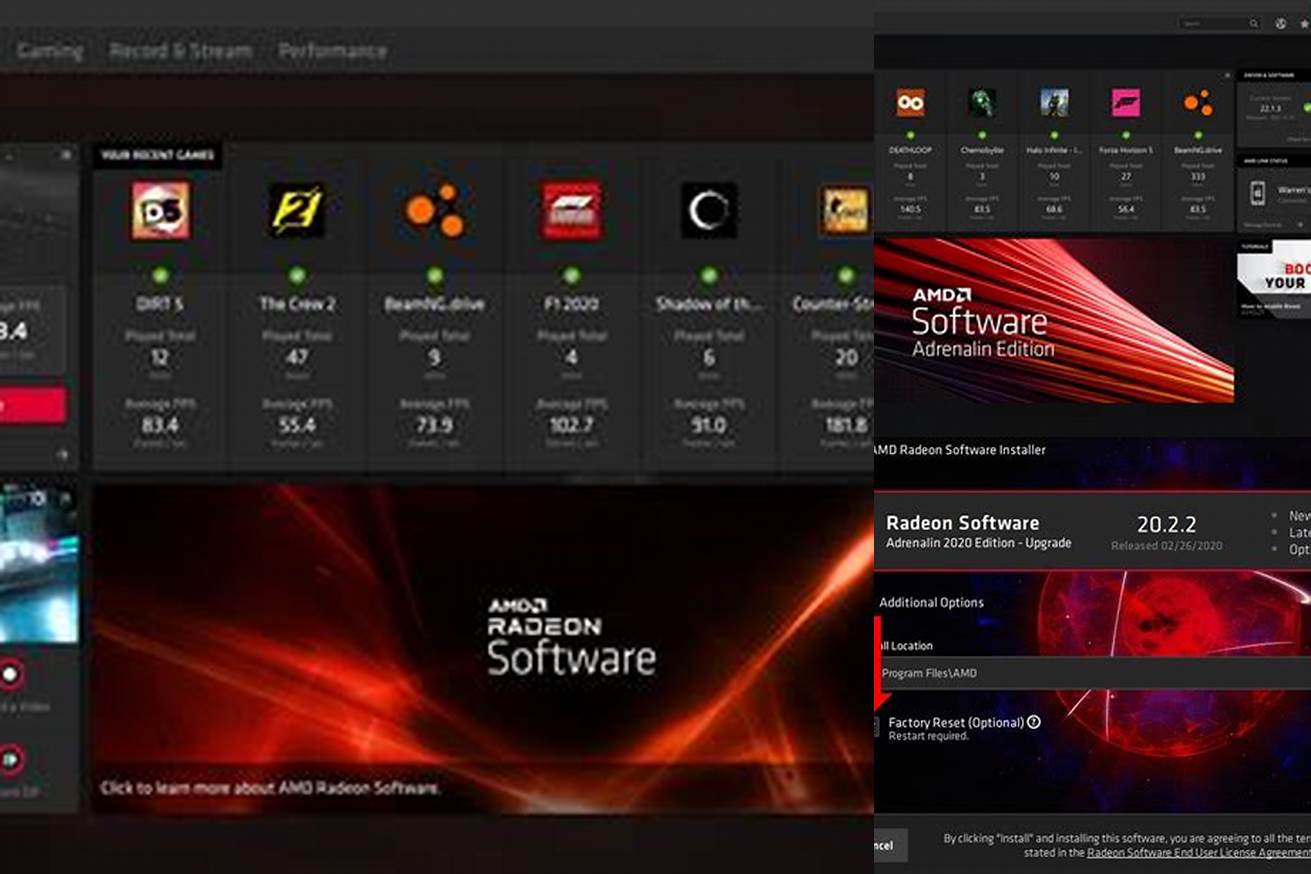The width and height of the screenshot is (1311, 874).
Task: Open BeamNG.drive icon in left recent games
Action: [434, 210]
